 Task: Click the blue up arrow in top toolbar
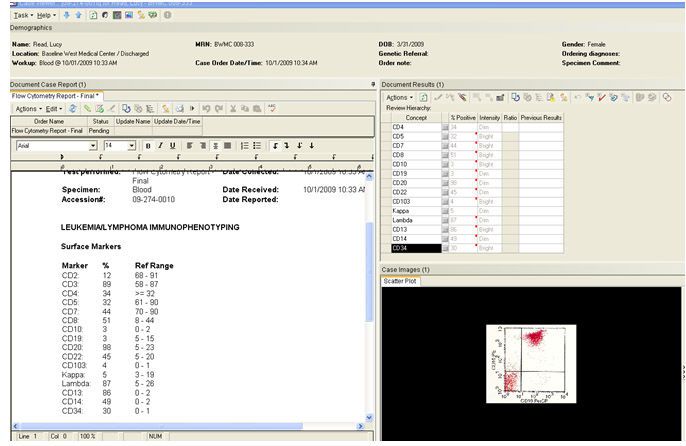[78, 16]
